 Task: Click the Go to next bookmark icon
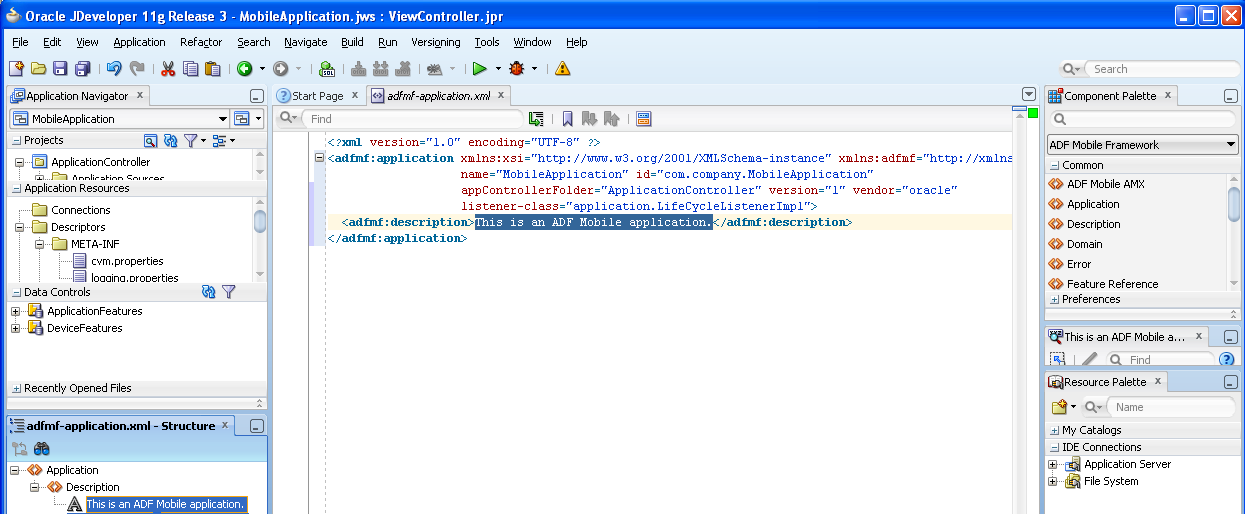pos(589,119)
